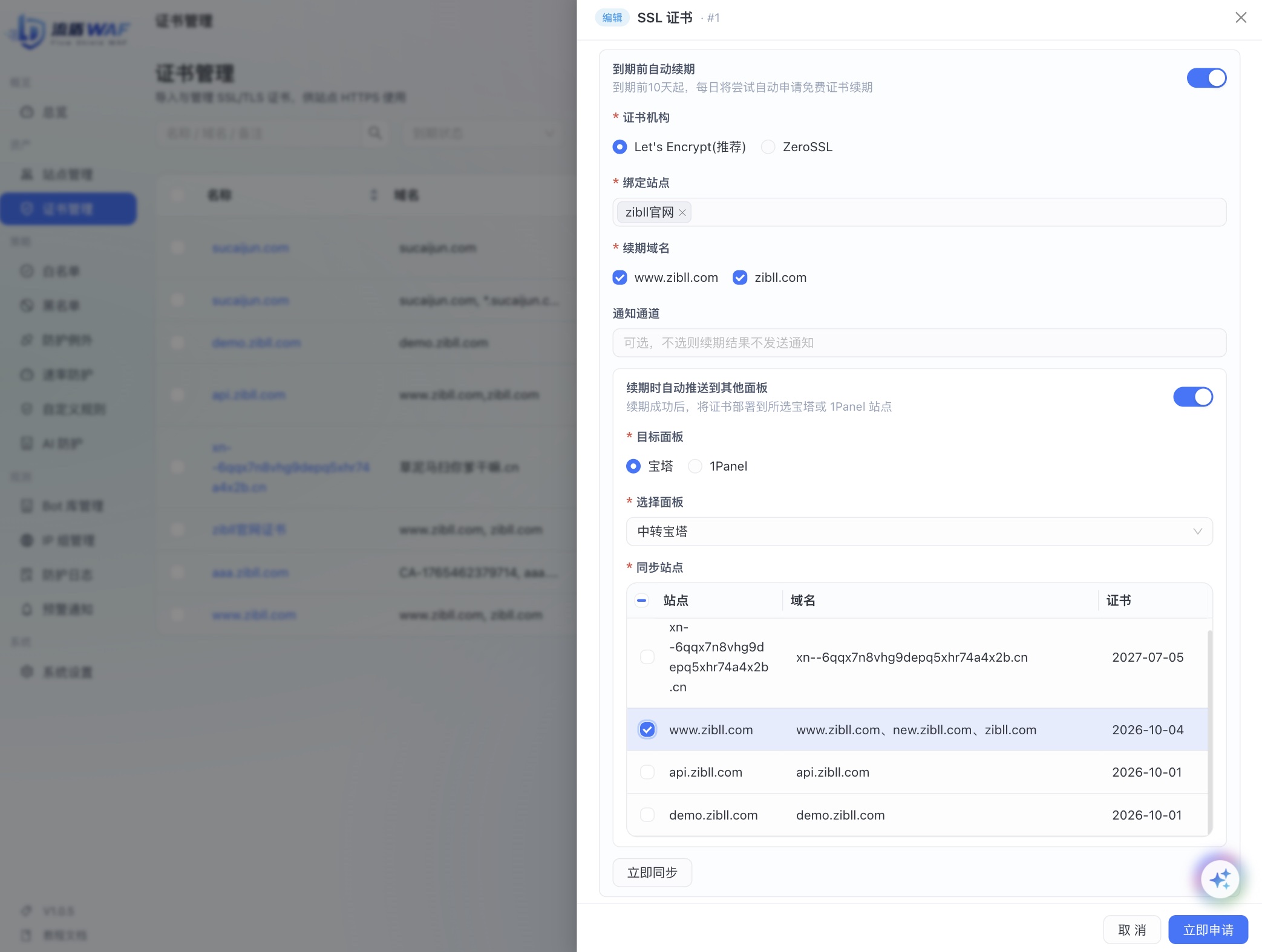
Task: Click the 证书 column header in sync table
Action: tap(1119, 601)
